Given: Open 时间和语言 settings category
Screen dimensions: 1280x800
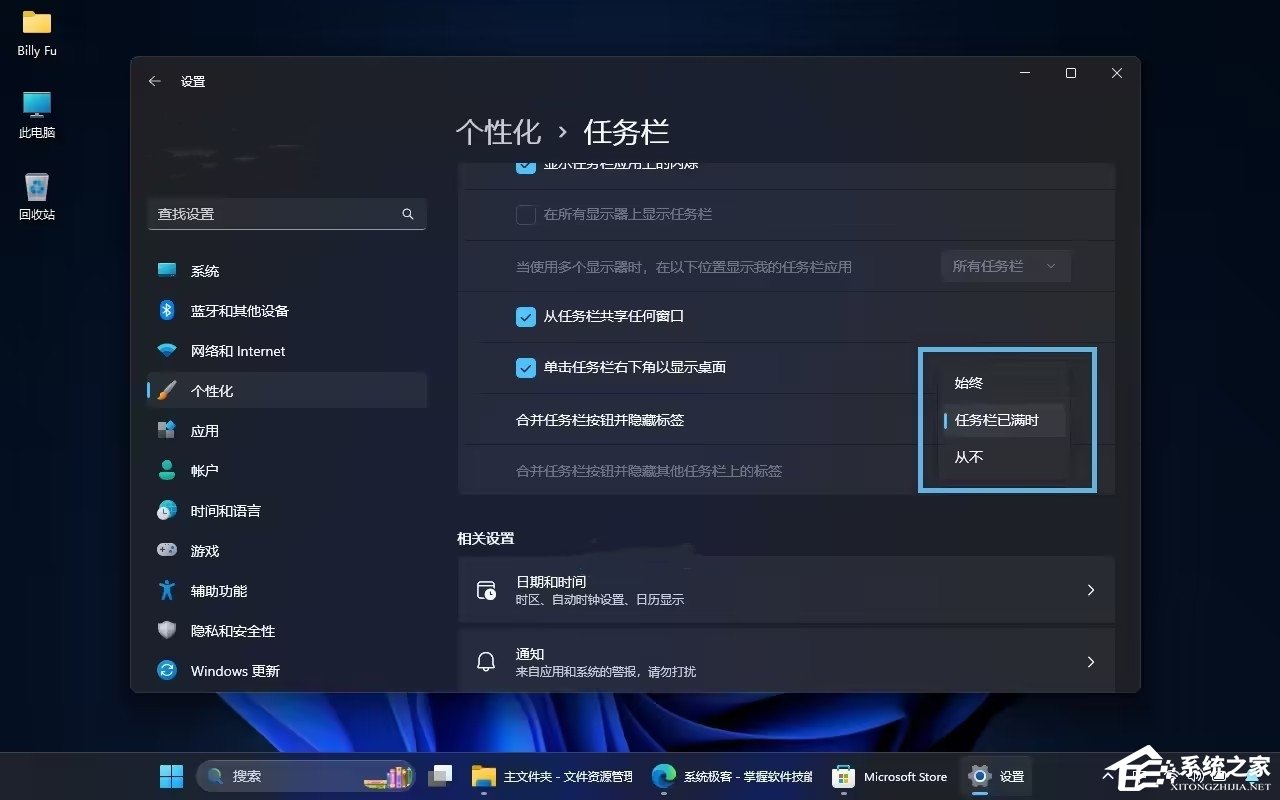Looking at the screenshot, I should [x=287, y=511].
